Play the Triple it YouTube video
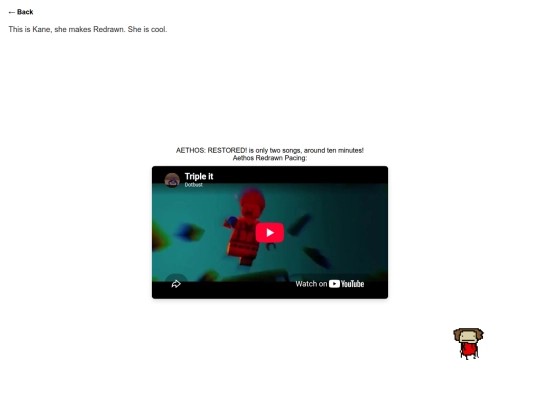Image resolution: width=540 pixels, height=405 pixels. pos(270,233)
